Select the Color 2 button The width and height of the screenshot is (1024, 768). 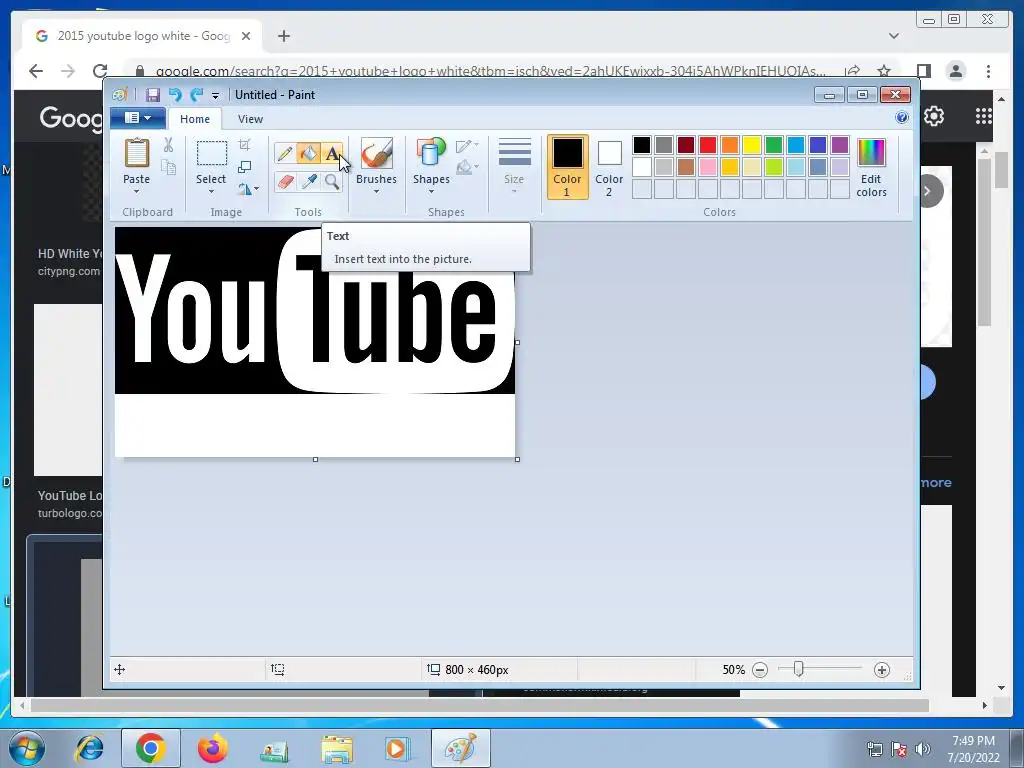[x=609, y=167]
